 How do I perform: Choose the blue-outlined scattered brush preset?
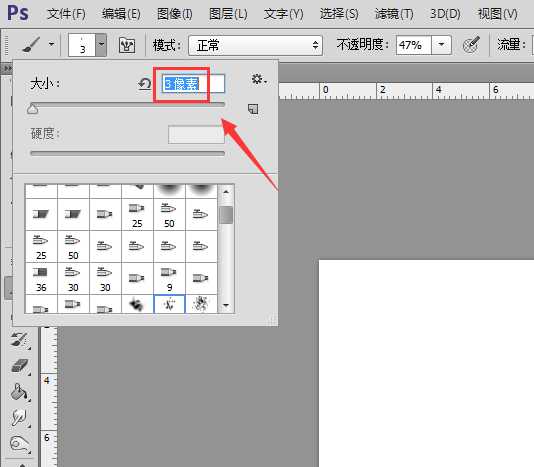coord(169,304)
